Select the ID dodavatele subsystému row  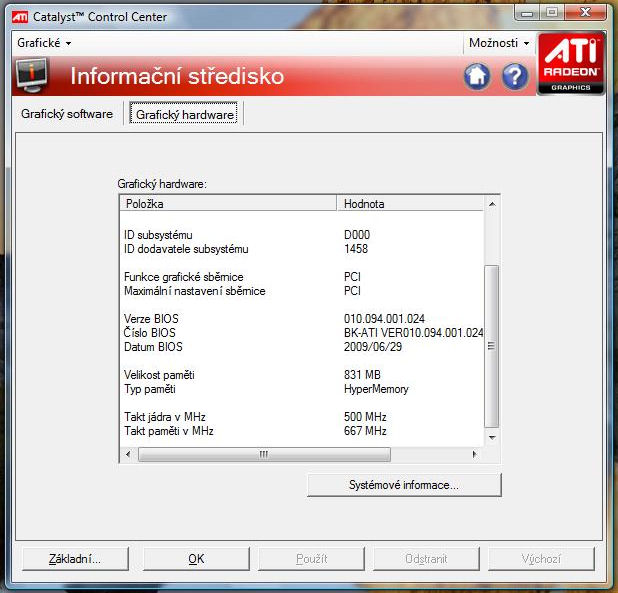tap(302, 249)
